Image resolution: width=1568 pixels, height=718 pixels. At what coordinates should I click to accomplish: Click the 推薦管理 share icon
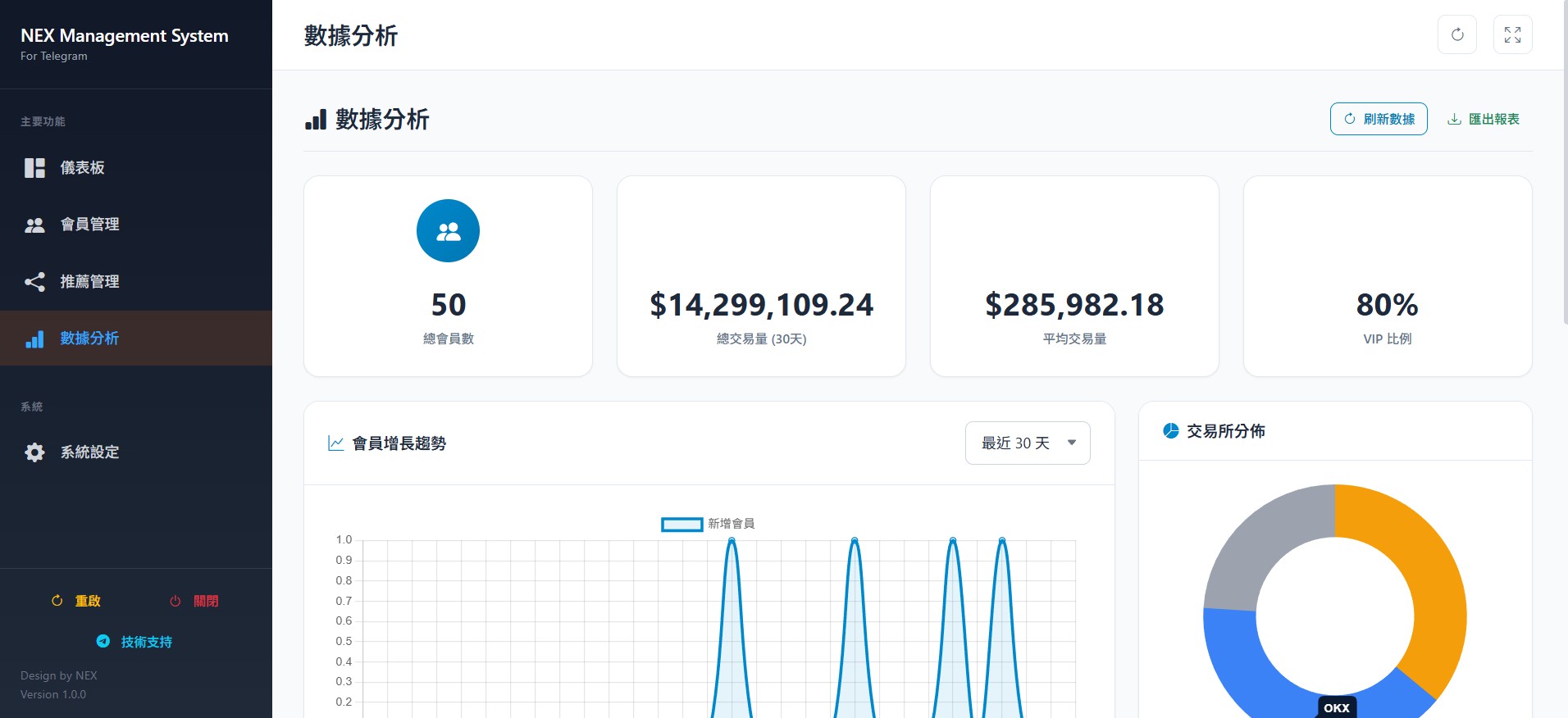[x=34, y=282]
